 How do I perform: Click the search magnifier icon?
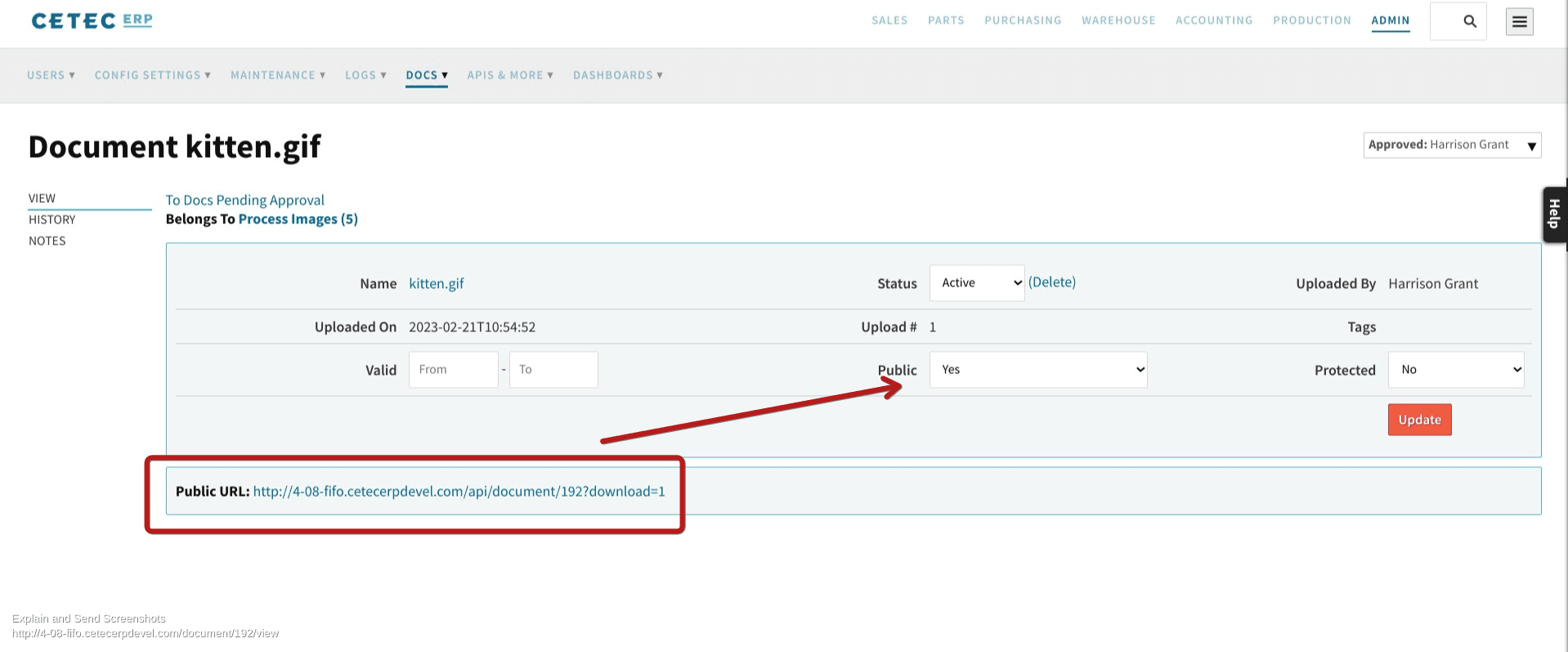coord(1469,21)
